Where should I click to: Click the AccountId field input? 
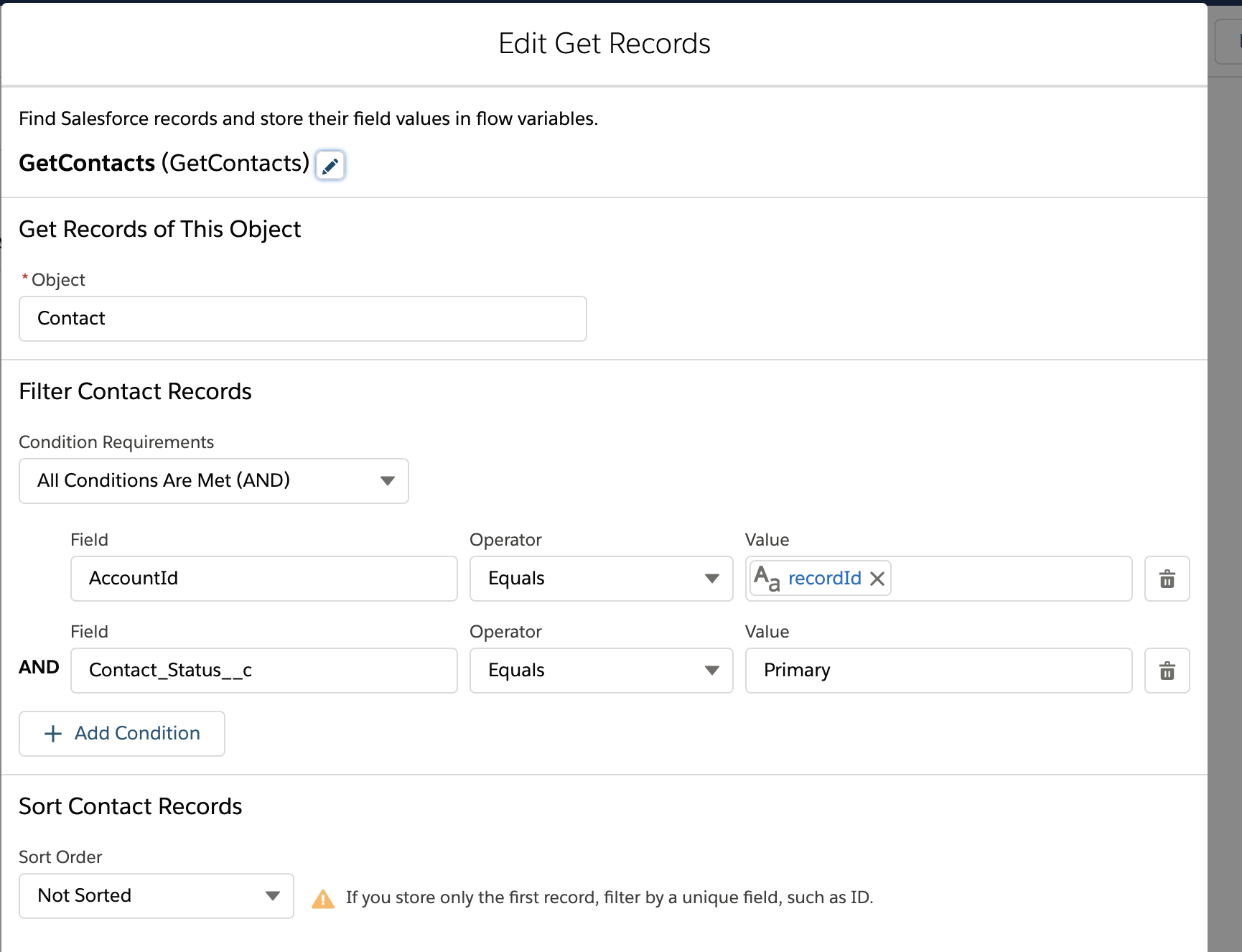[x=263, y=579]
